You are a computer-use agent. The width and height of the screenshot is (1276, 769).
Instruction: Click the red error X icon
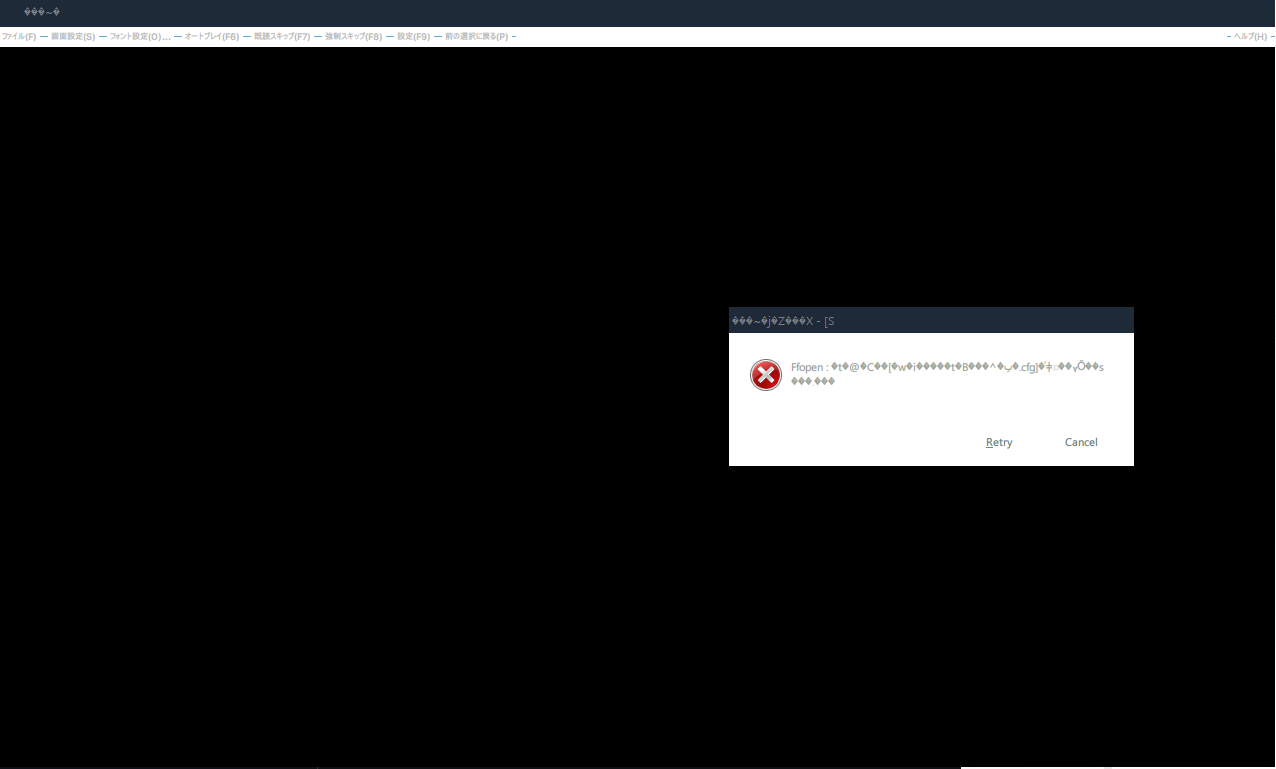pos(765,374)
